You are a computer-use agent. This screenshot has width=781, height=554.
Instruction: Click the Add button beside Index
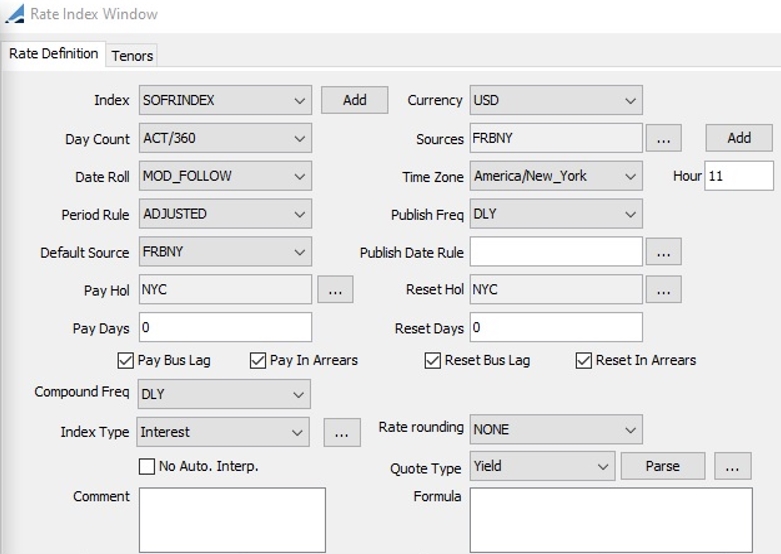(x=355, y=100)
